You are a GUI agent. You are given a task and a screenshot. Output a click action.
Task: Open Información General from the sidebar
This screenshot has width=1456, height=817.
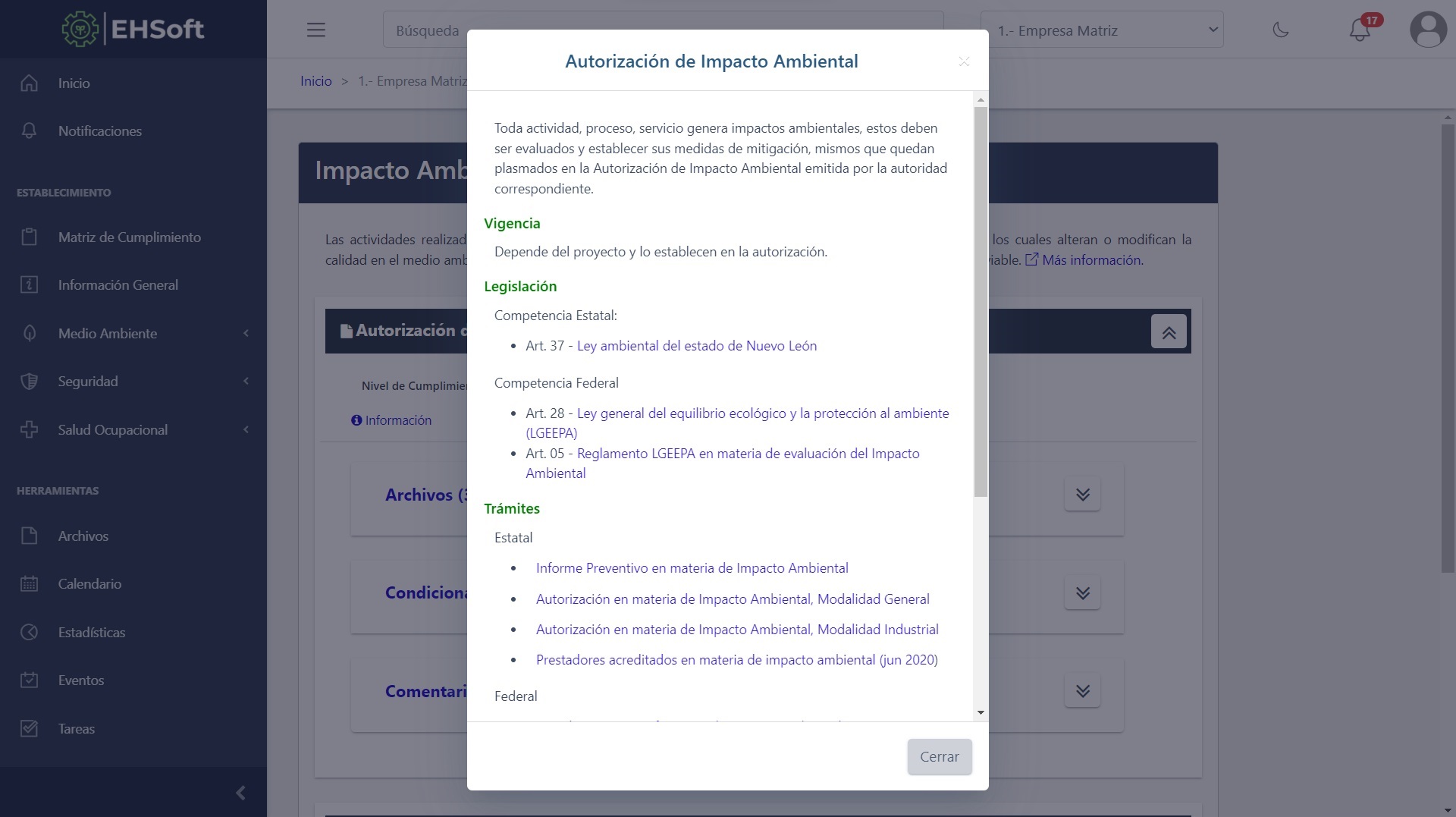pos(29,284)
